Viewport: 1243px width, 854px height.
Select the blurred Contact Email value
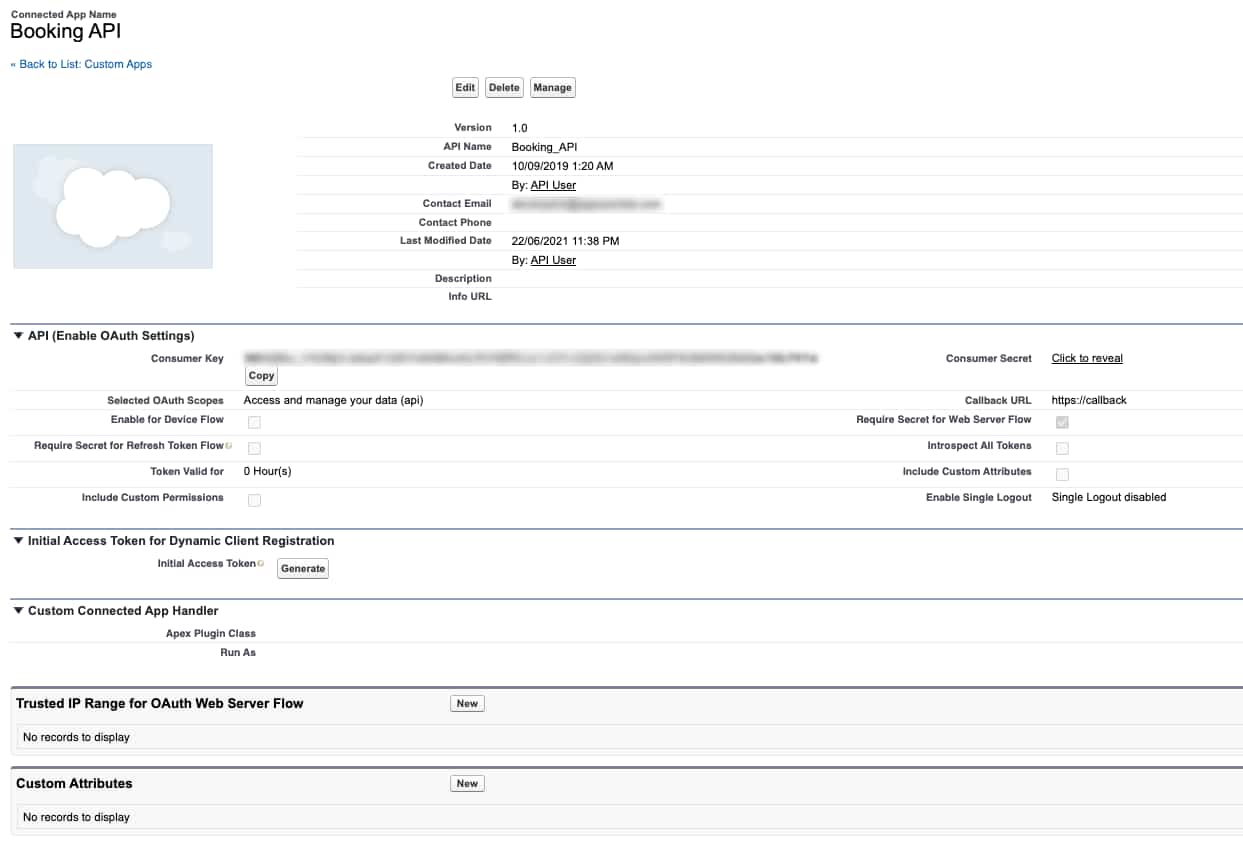[x=586, y=203]
